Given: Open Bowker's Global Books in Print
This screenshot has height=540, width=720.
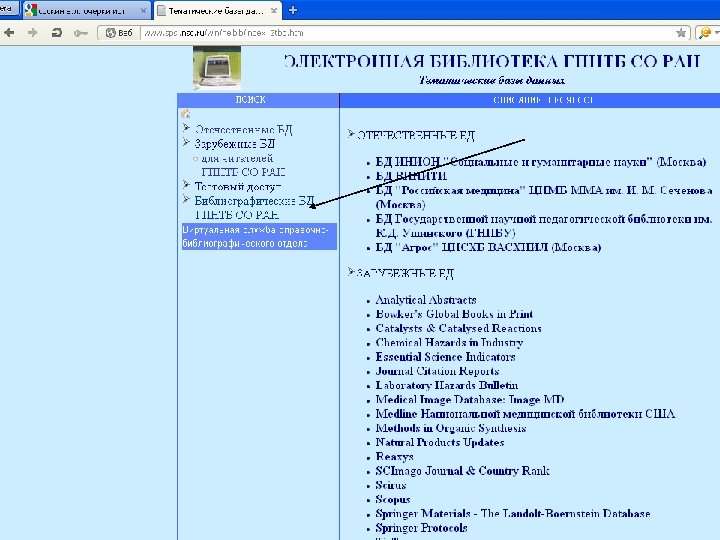Looking at the screenshot, I should [x=454, y=314].
